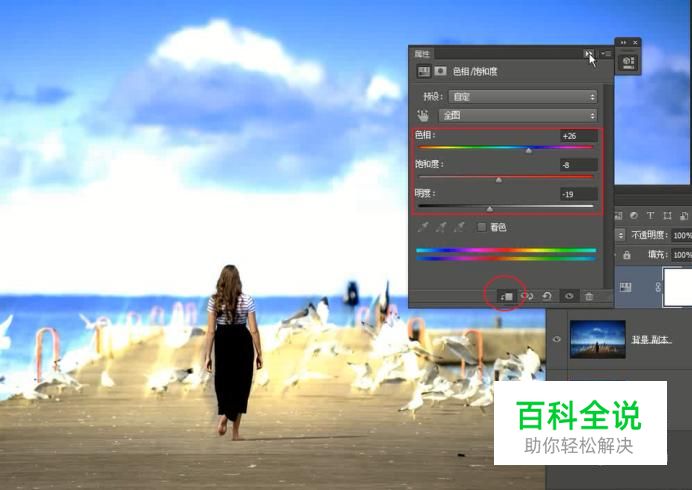Click the first eyedropper tool

coord(423,227)
